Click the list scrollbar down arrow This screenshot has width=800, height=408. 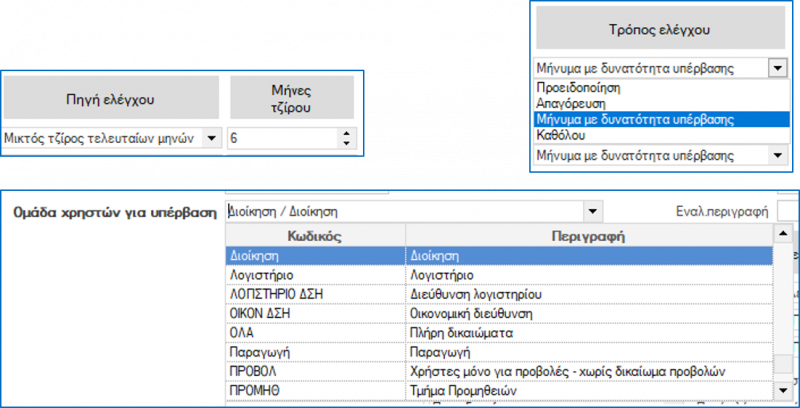783,391
